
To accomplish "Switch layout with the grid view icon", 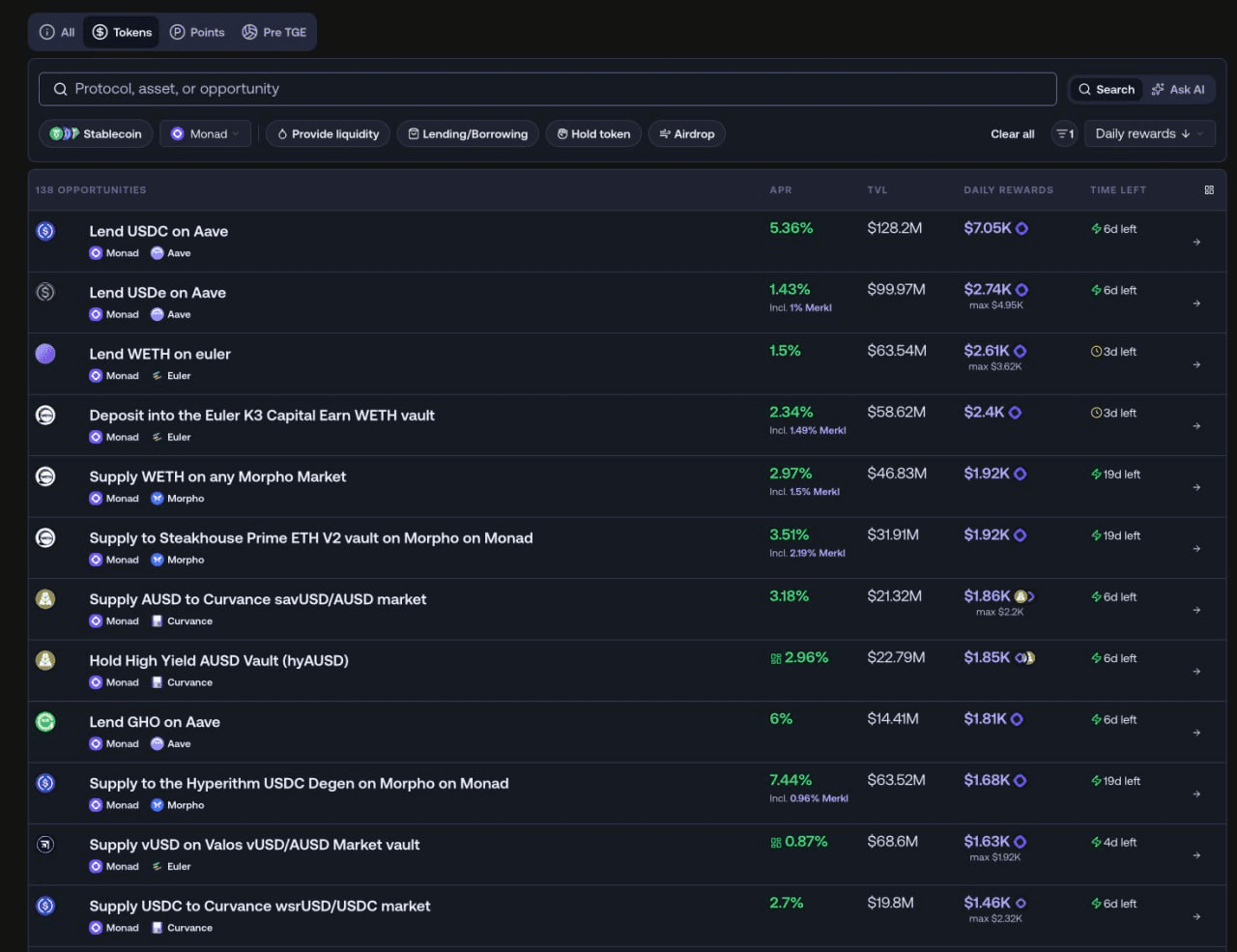I will 1209,190.
